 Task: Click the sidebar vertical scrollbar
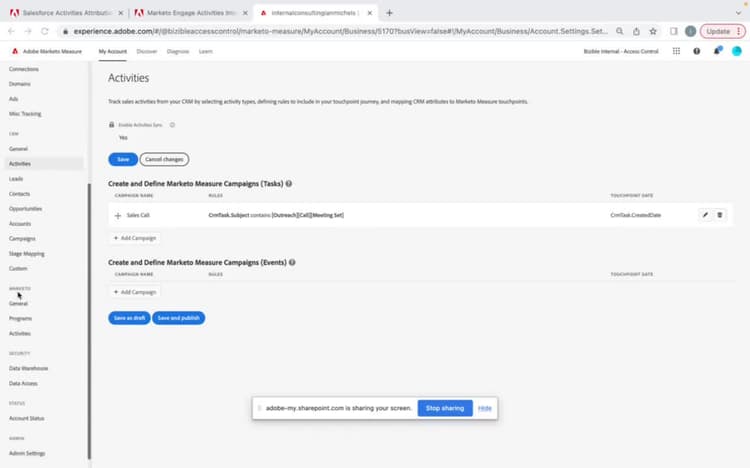tap(89, 322)
